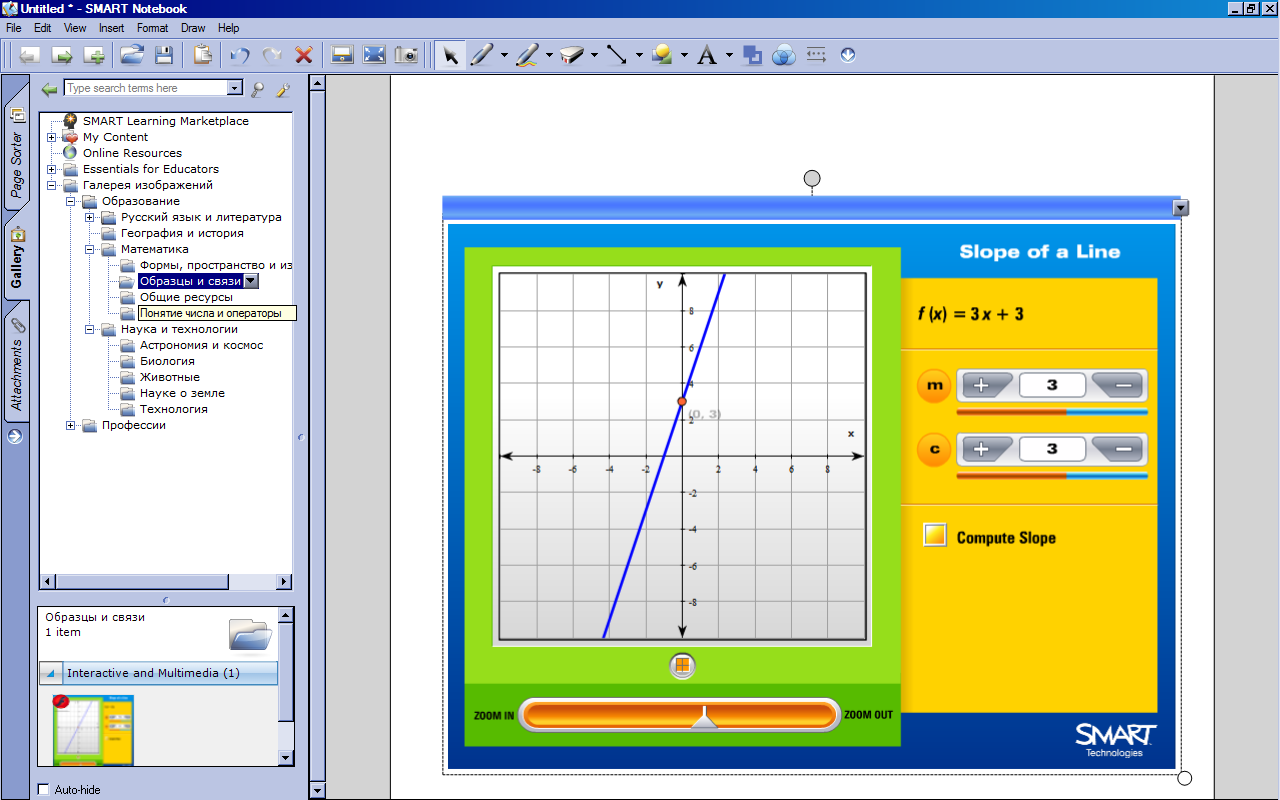The height and width of the screenshot is (800, 1280).
Task: Open the View menu
Action: click(x=75, y=28)
